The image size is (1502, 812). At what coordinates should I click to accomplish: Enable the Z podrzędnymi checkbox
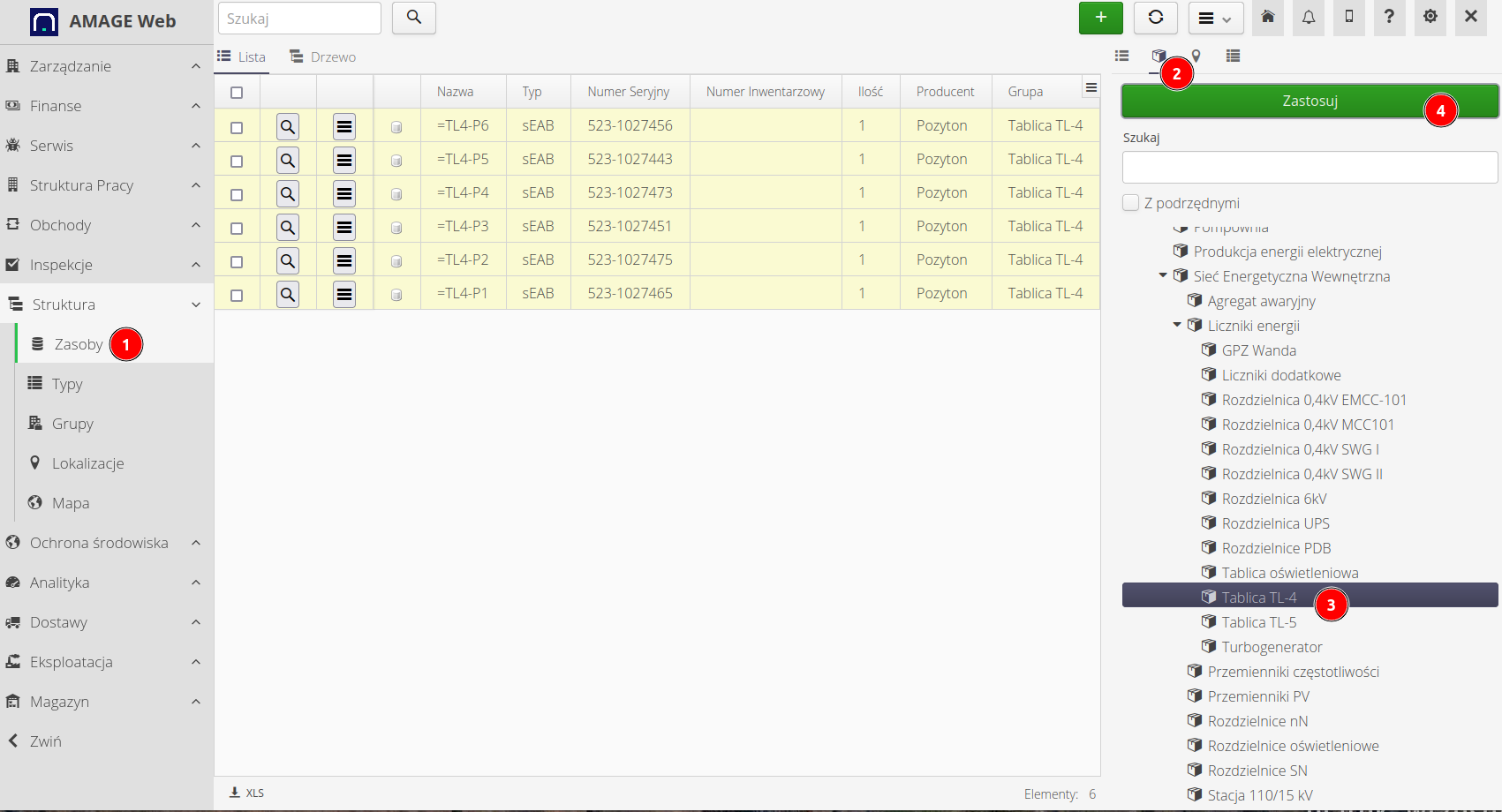pos(1130,203)
